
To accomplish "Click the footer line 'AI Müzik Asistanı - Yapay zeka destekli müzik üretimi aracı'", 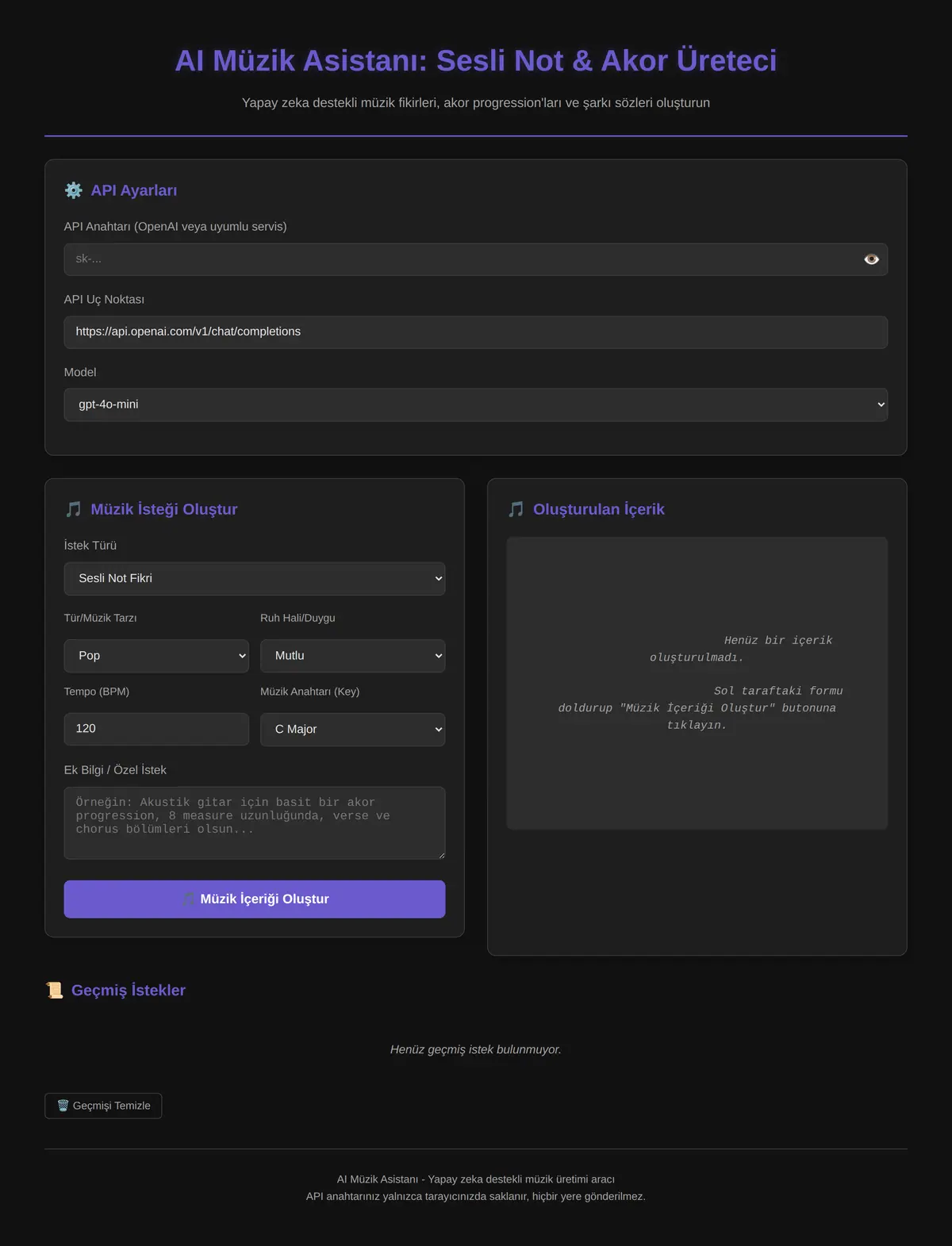I will click(x=476, y=1179).
